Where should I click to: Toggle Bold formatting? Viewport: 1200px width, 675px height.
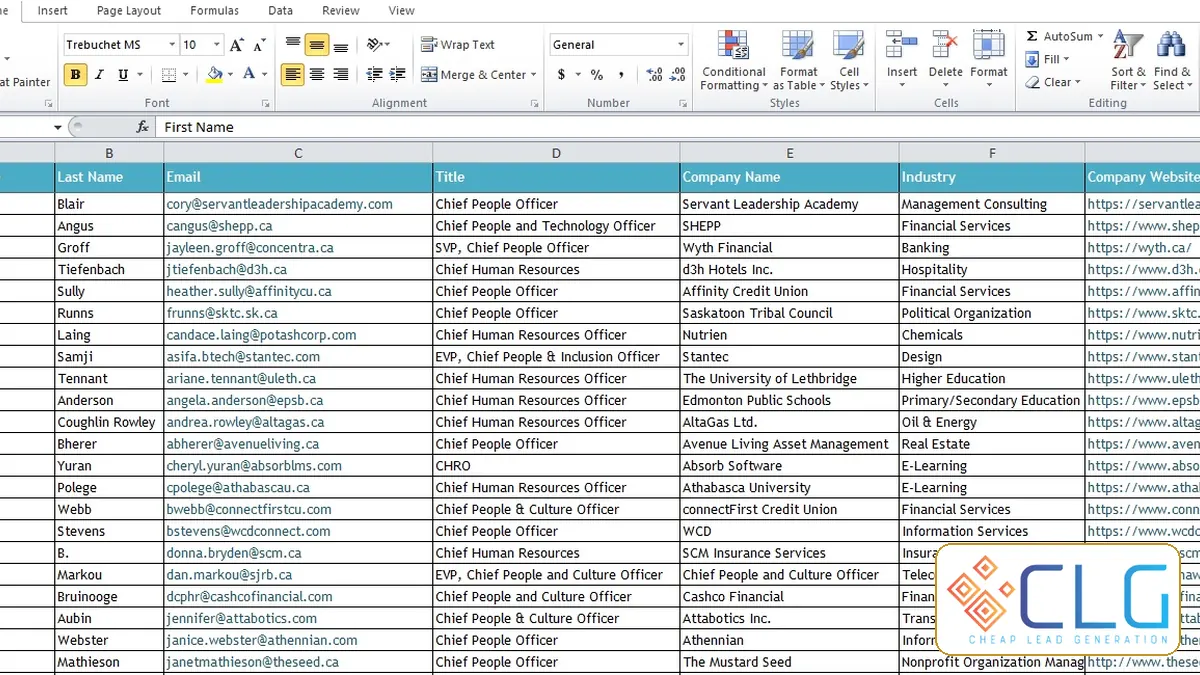tap(75, 74)
